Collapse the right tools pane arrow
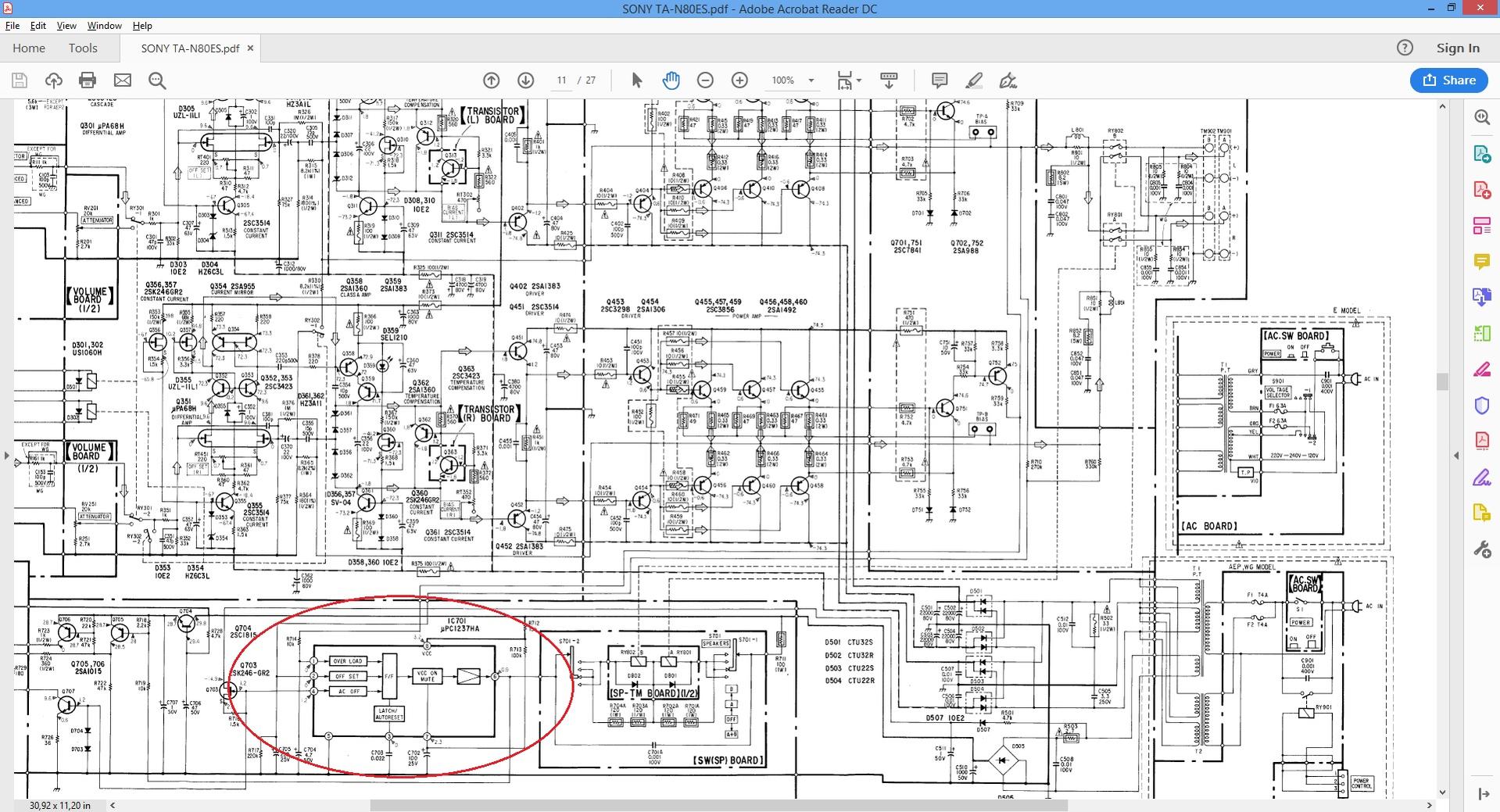The height and width of the screenshot is (812, 1500). coord(1455,455)
